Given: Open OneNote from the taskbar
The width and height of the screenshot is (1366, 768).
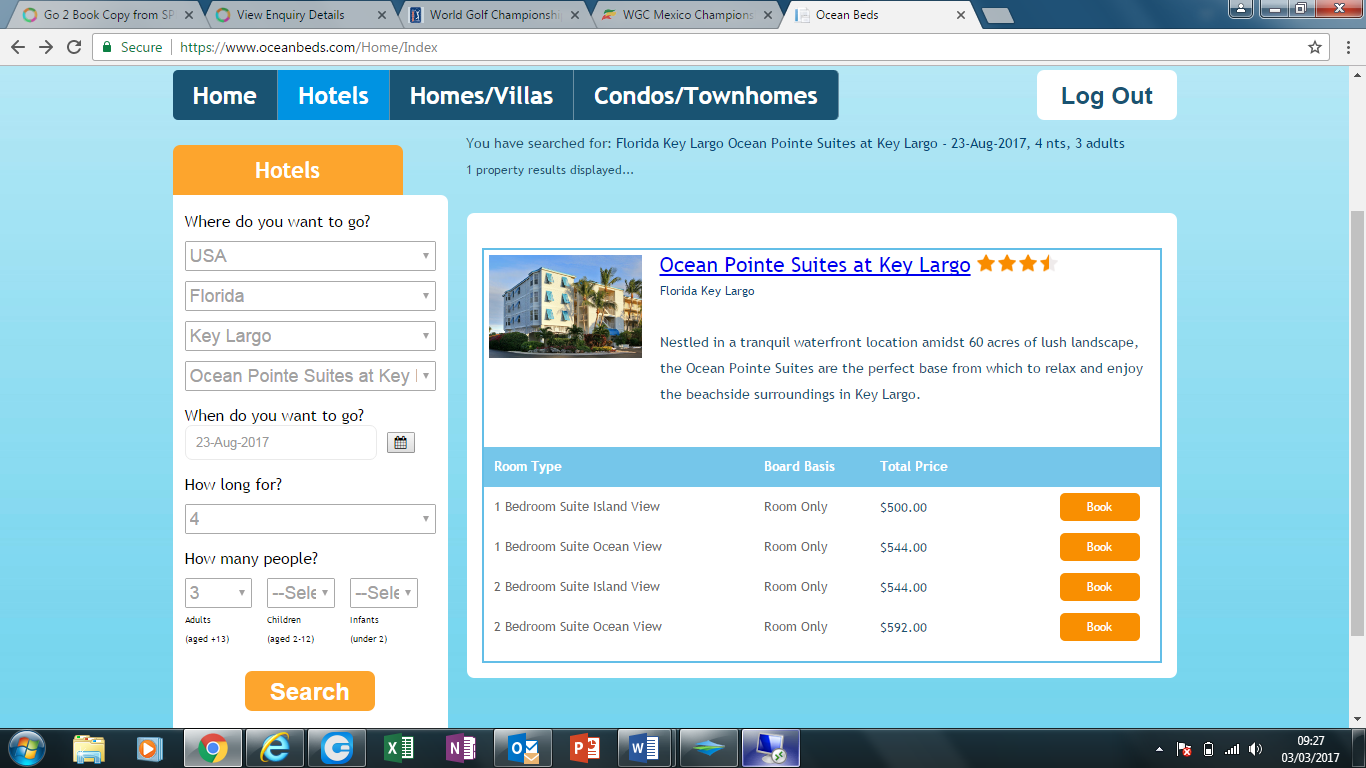Looking at the screenshot, I should [x=461, y=748].
